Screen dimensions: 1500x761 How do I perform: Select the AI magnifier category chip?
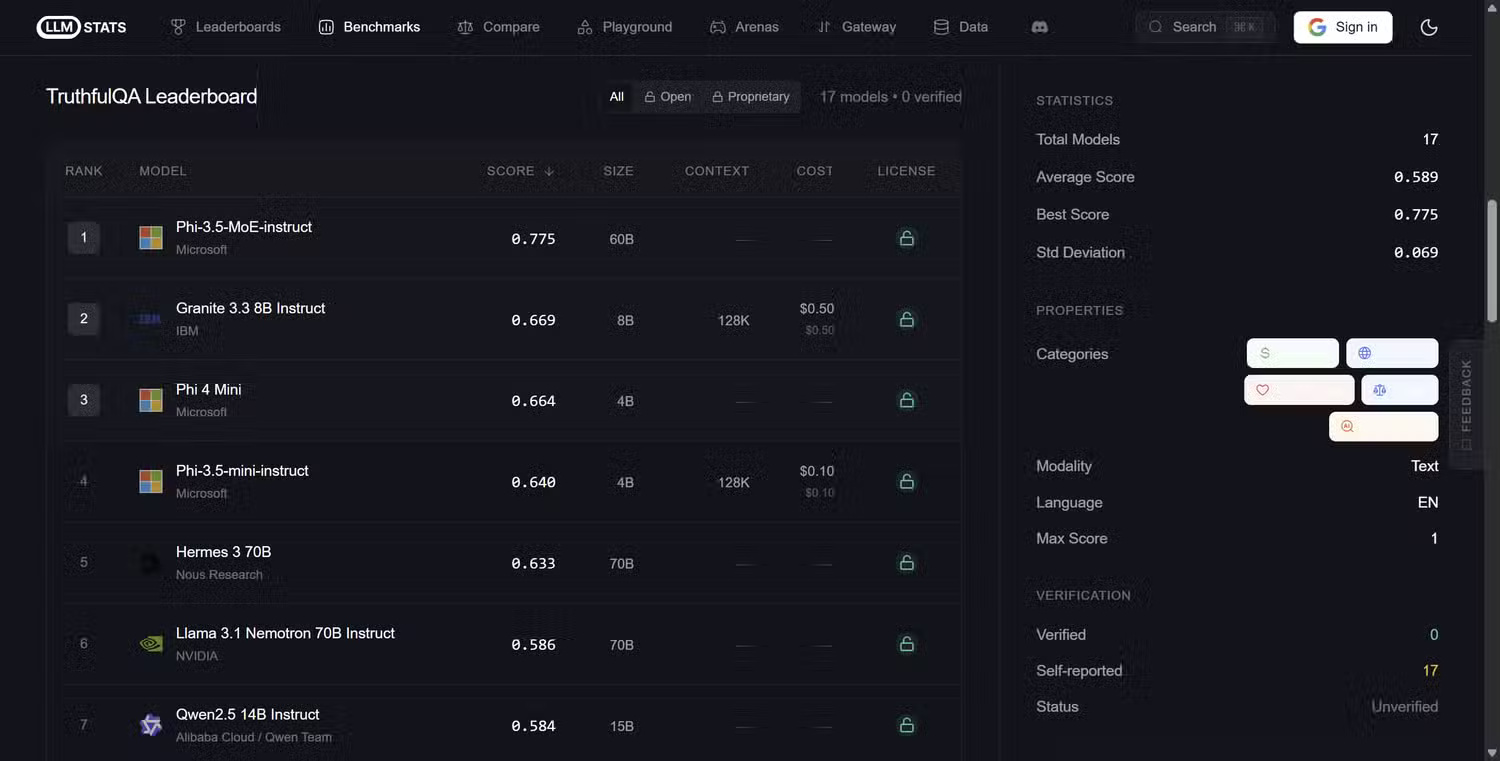click(1383, 426)
